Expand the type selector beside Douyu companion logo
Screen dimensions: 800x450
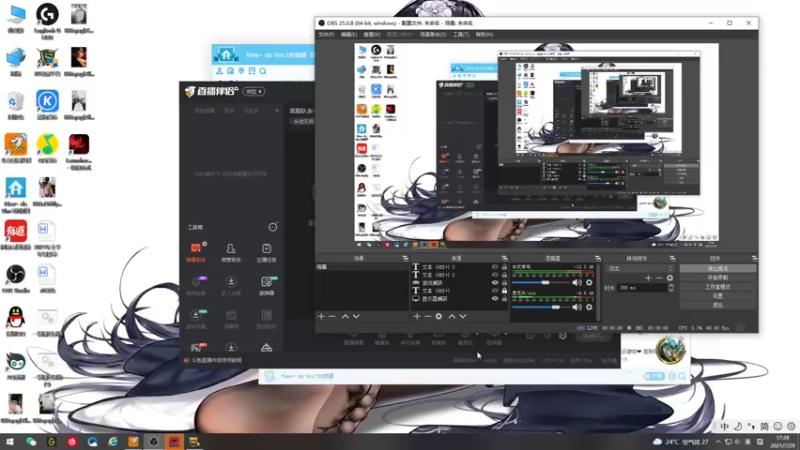tap(254, 91)
